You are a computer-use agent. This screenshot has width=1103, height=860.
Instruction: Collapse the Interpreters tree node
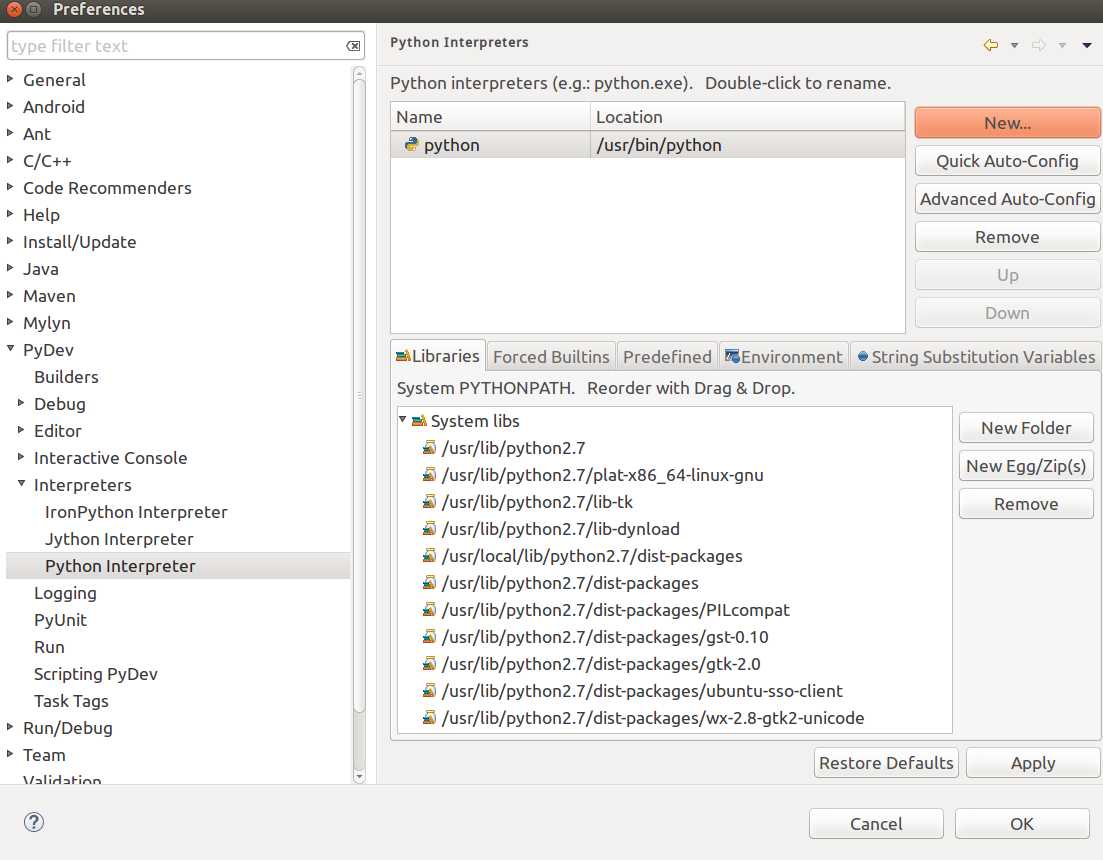point(21,484)
